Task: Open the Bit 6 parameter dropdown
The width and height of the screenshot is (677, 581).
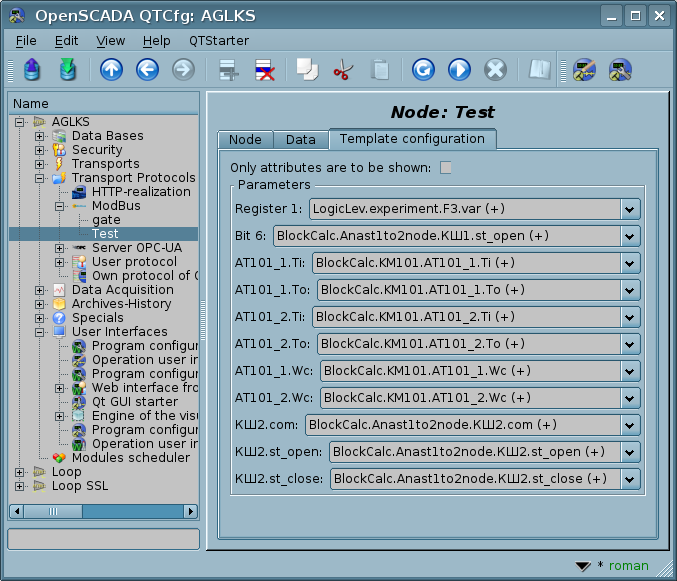Action: click(x=629, y=236)
